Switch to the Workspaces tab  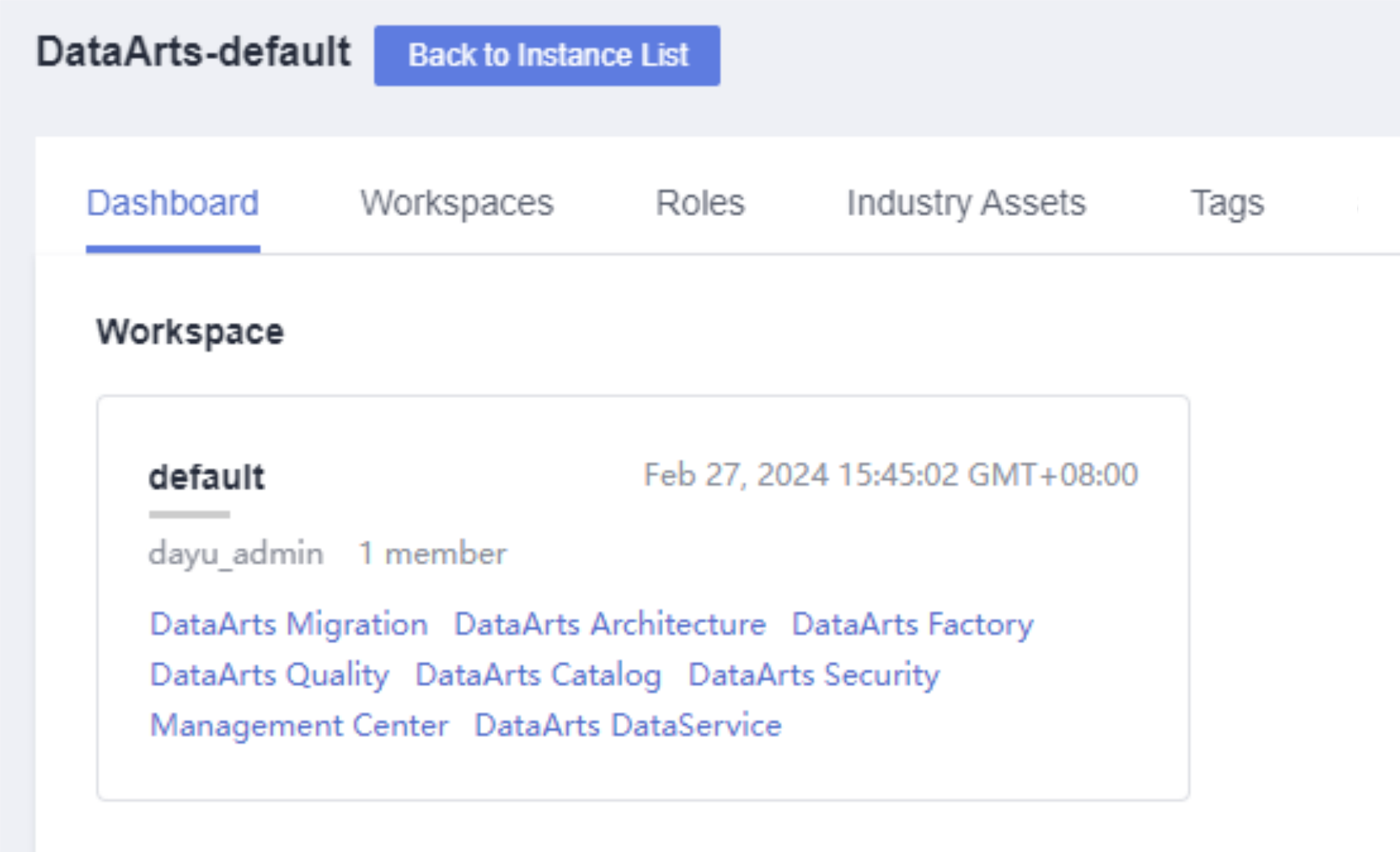pos(457,203)
